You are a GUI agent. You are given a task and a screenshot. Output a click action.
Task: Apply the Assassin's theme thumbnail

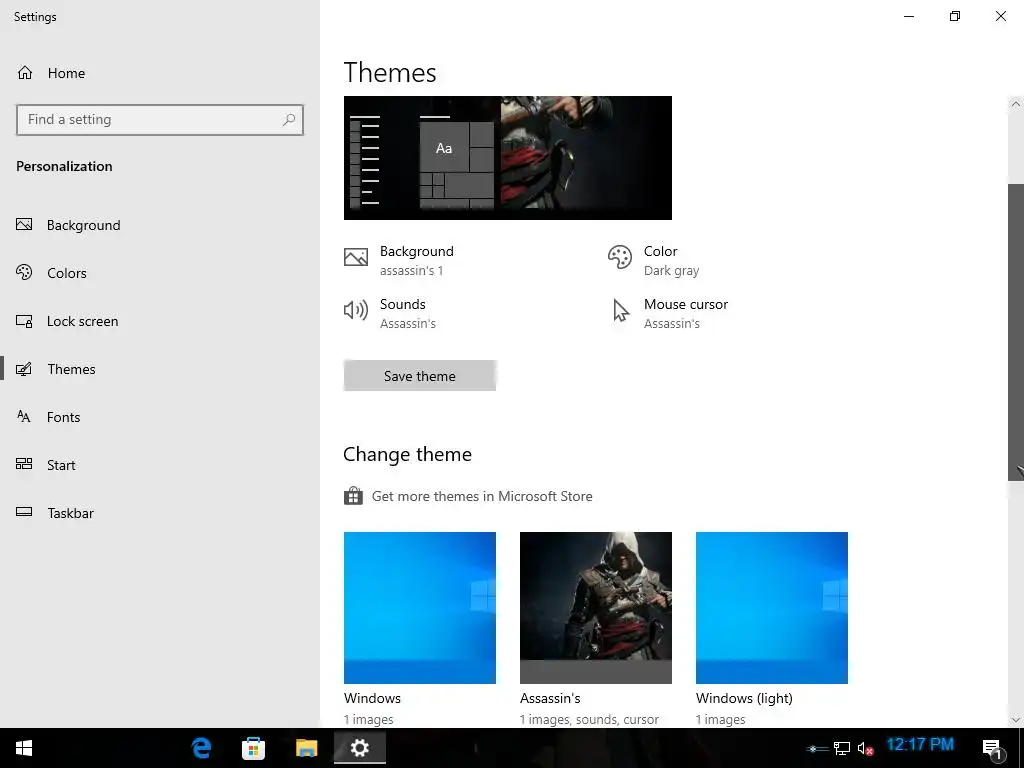click(596, 607)
